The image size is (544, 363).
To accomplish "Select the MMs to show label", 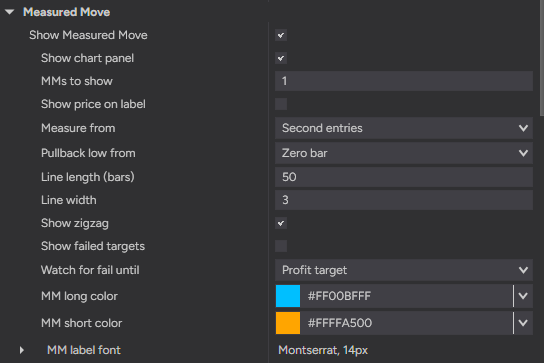I will (77, 81).
